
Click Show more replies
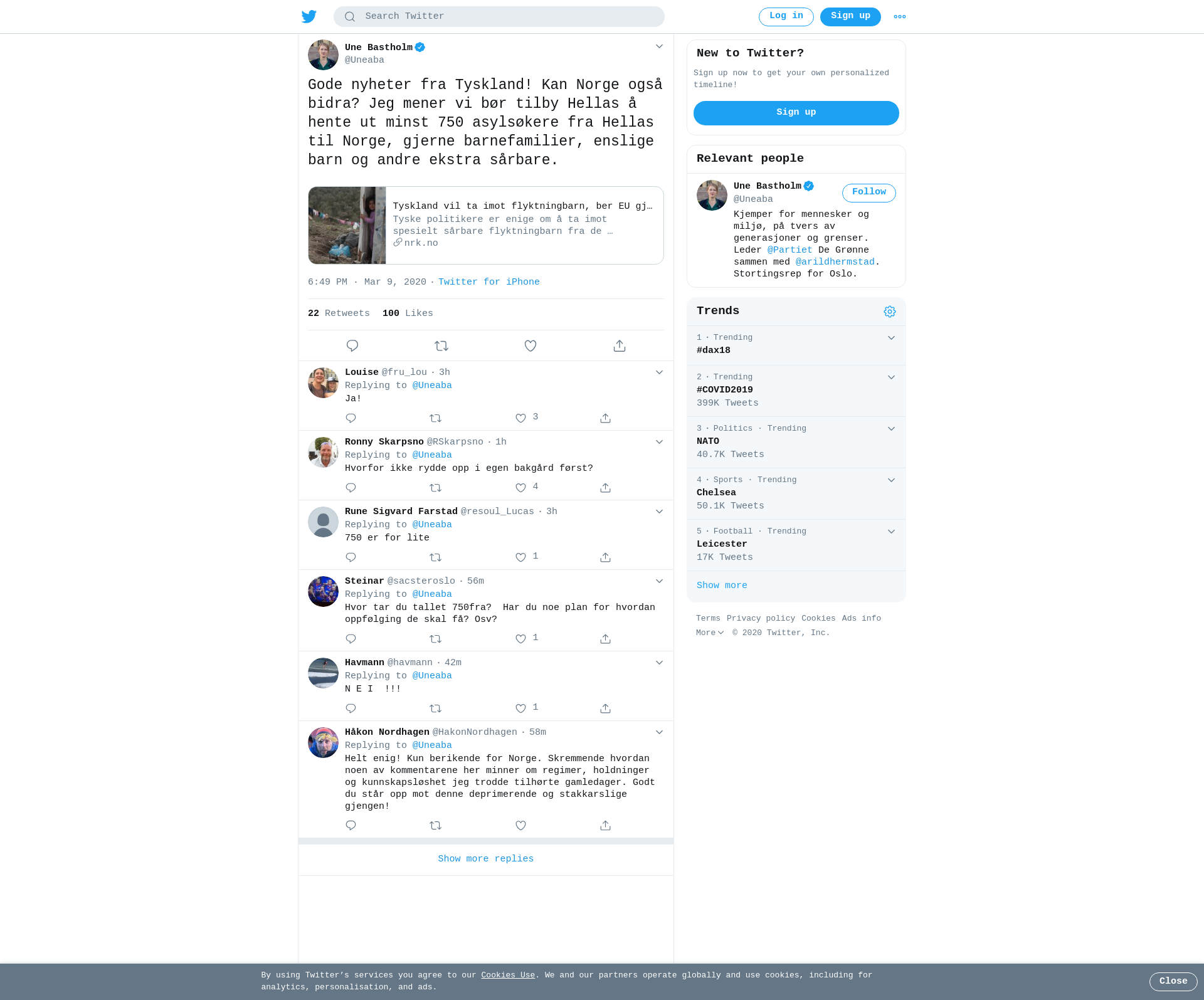486,859
